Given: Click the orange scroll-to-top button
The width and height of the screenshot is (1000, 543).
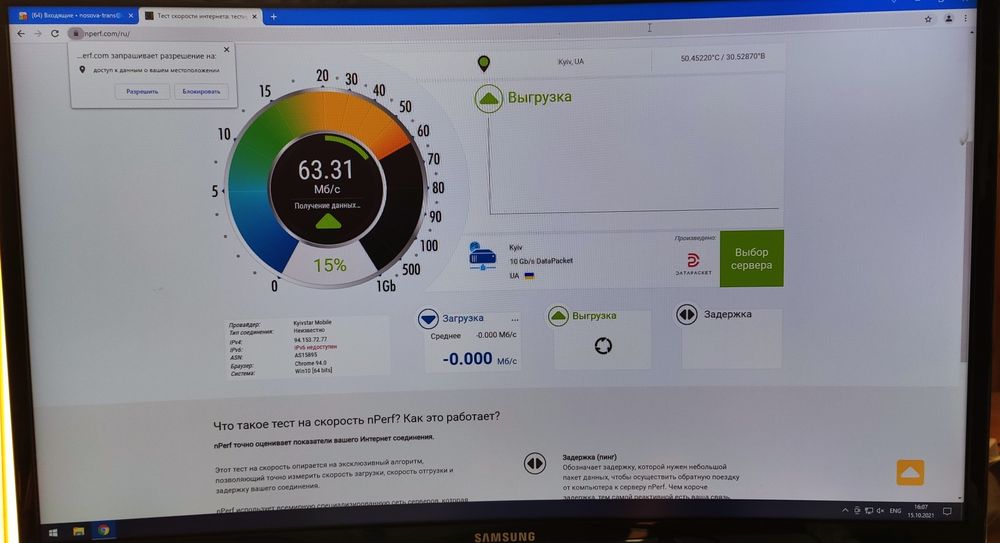Looking at the screenshot, I should pyautogui.click(x=910, y=473).
